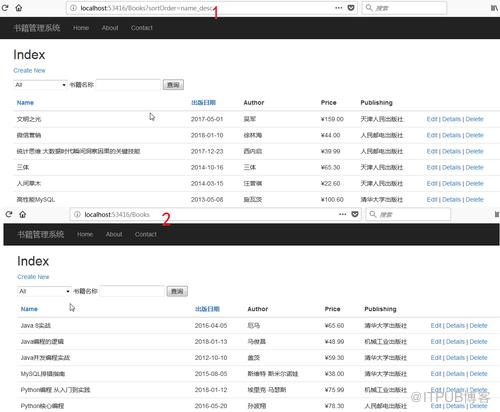Expand the All dropdown in bottom page
Screen dimensions: 500x412
pyautogui.click(x=44, y=291)
